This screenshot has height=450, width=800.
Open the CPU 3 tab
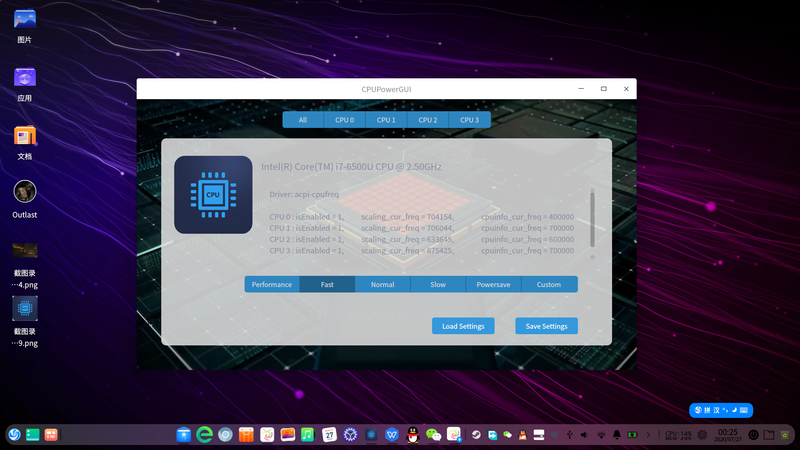469,120
